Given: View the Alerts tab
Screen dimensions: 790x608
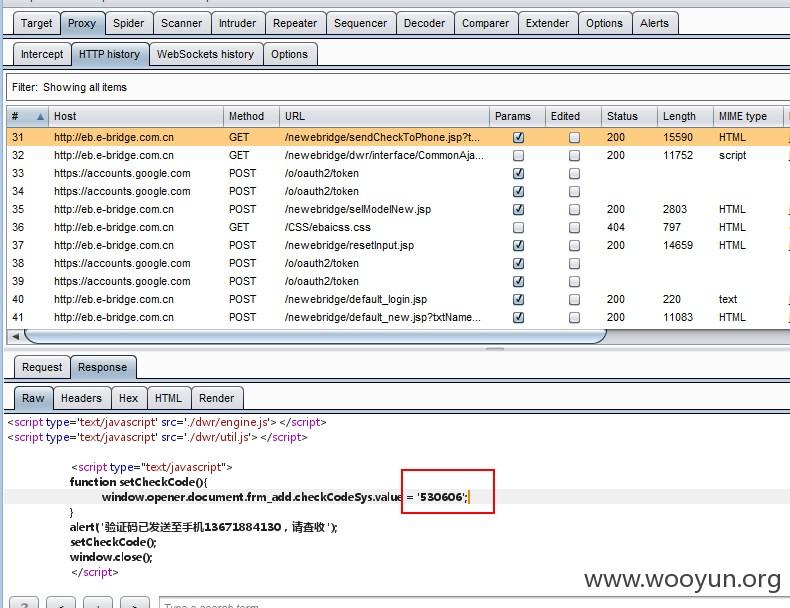Looking at the screenshot, I should point(654,23).
